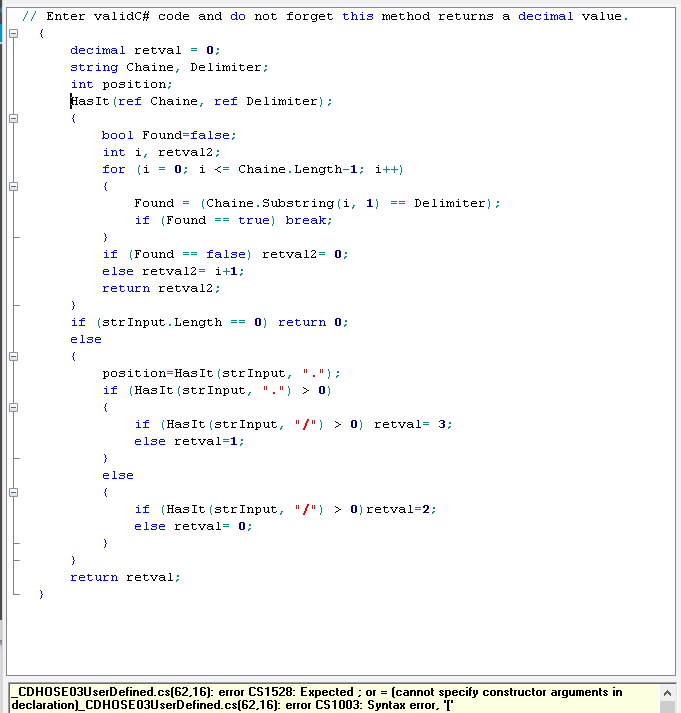The width and height of the screenshot is (681, 713).
Task: Click the comment line 'Enter validC# code'
Action: coord(325,17)
